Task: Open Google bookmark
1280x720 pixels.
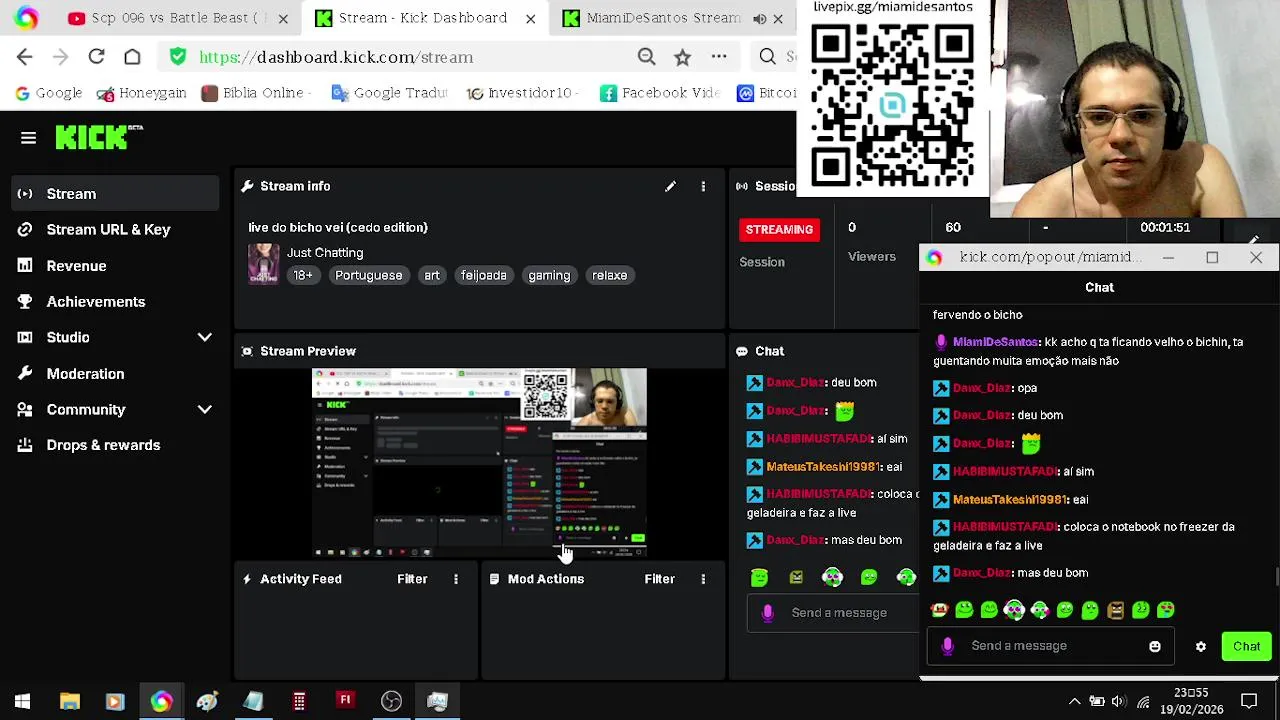Action: click(48, 93)
